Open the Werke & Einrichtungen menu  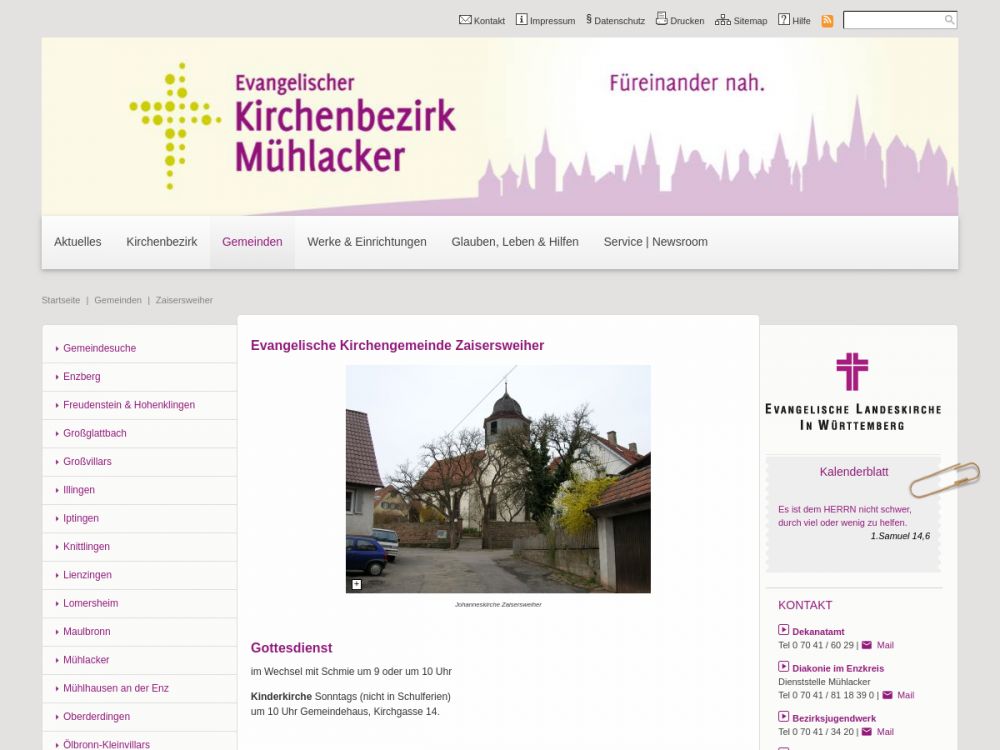pyautogui.click(x=367, y=242)
